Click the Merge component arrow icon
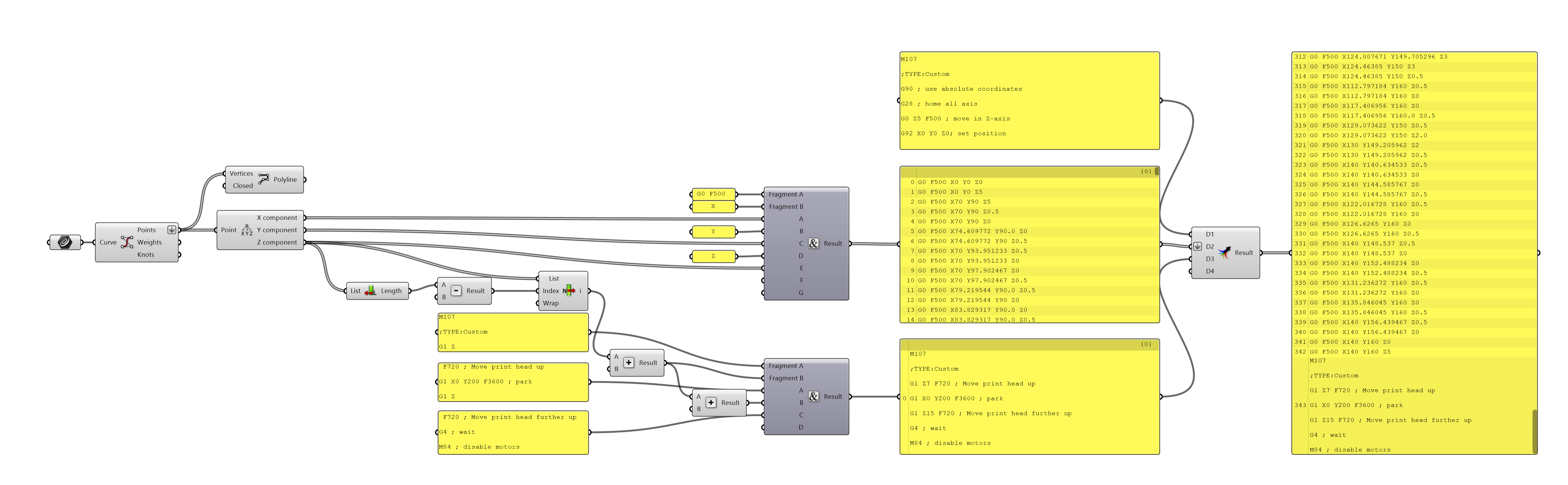Screen dimensions: 1568x485 click(1224, 253)
